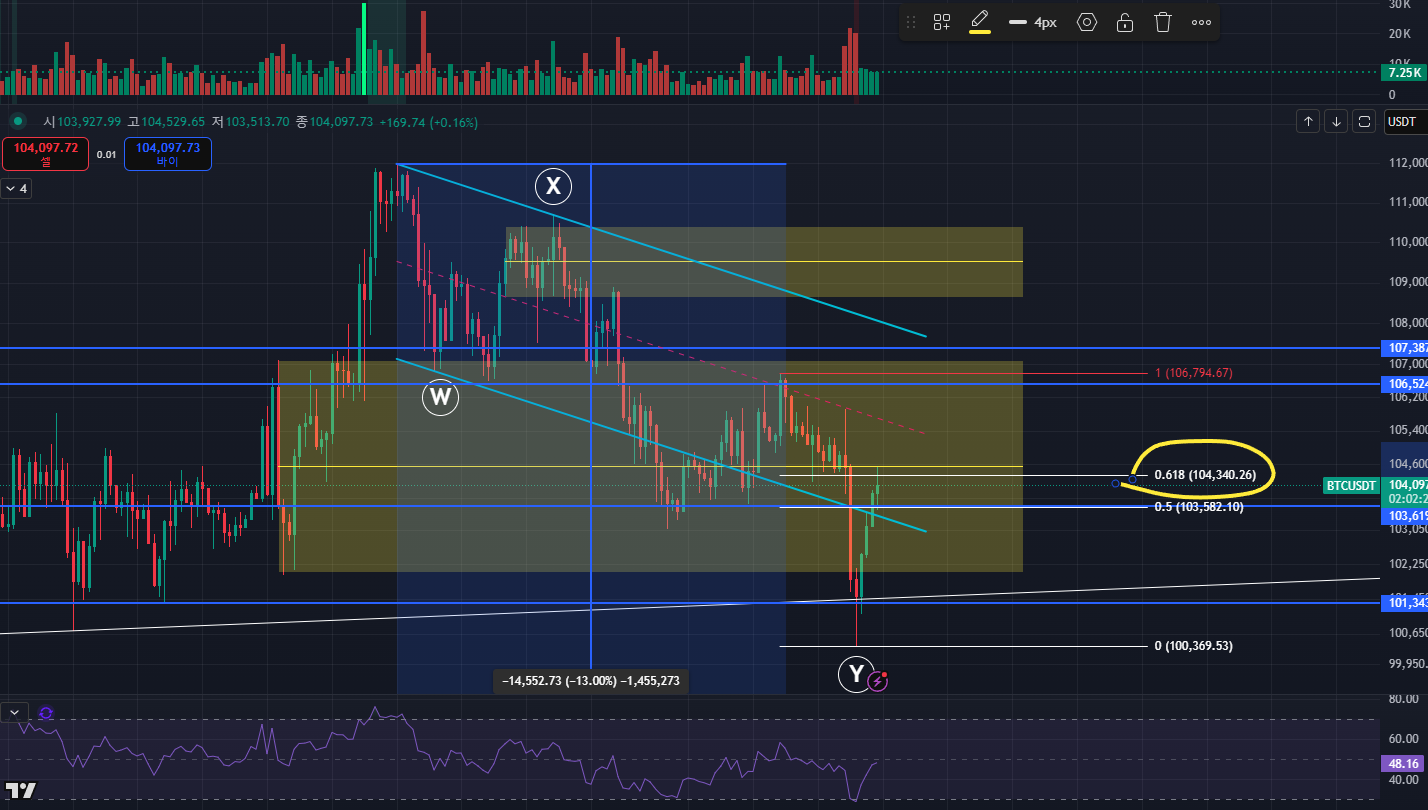Click the purple RSI indicator refresh icon
This screenshot has height=810, width=1428.
point(46,713)
